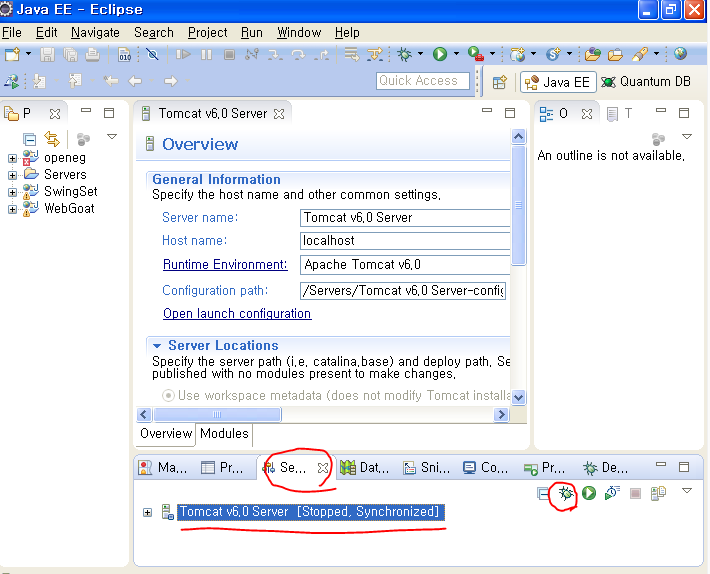Switch to the Markers tab
The width and height of the screenshot is (710, 574).
(163, 468)
